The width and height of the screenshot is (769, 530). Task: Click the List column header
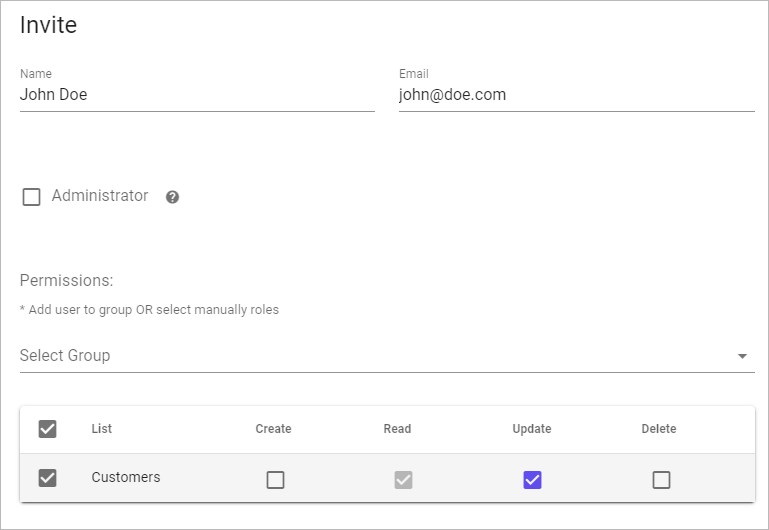(x=102, y=429)
